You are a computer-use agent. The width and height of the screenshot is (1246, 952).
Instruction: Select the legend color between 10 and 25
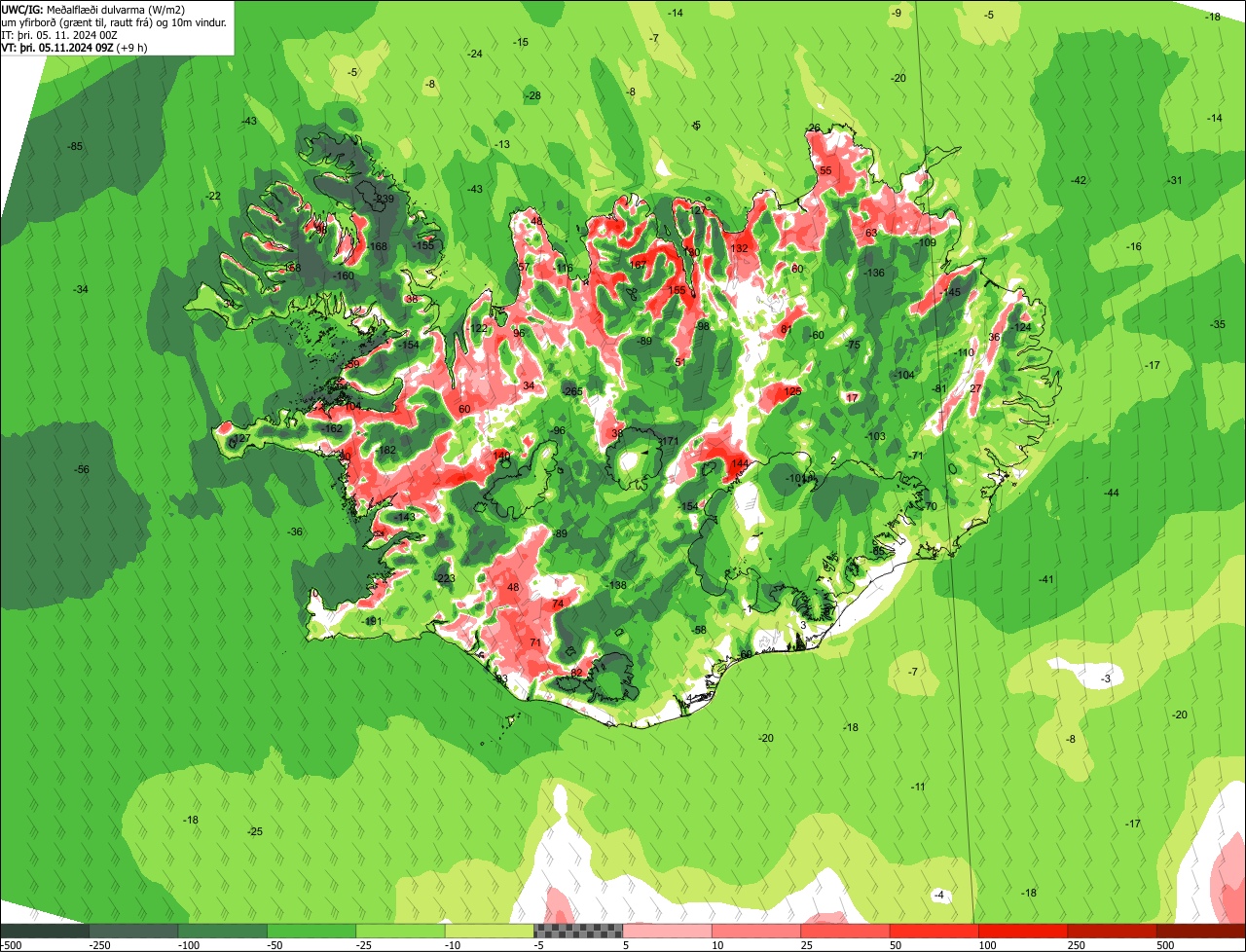click(756, 930)
